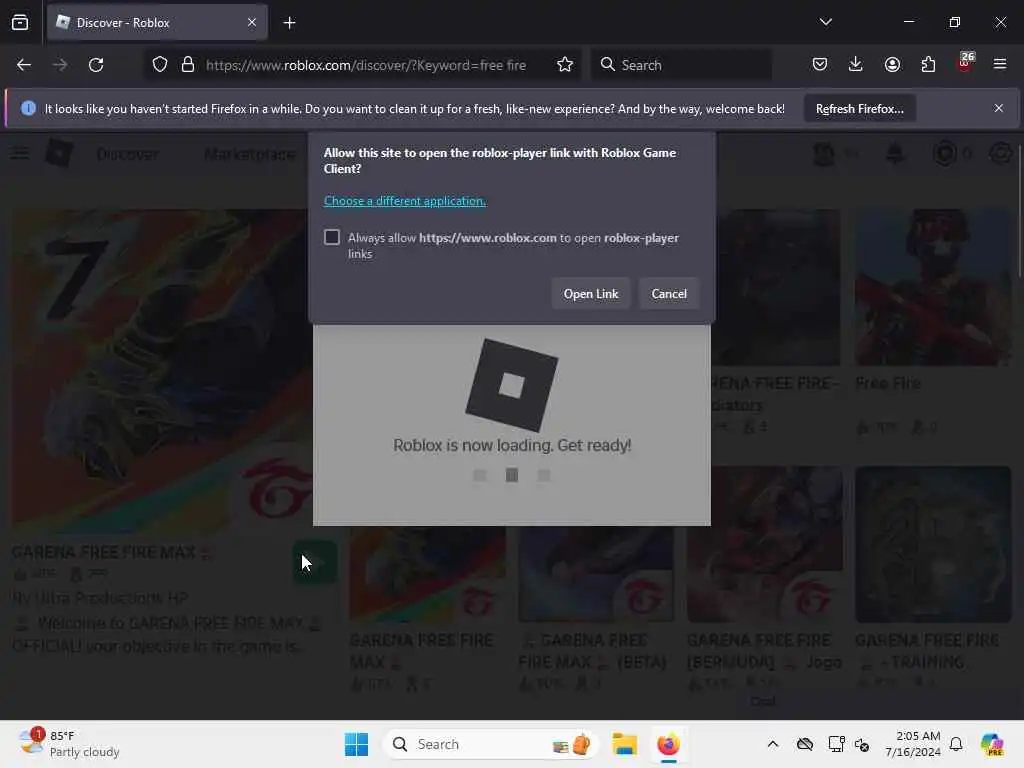Select the Discover - Roblox tab

click(157, 23)
